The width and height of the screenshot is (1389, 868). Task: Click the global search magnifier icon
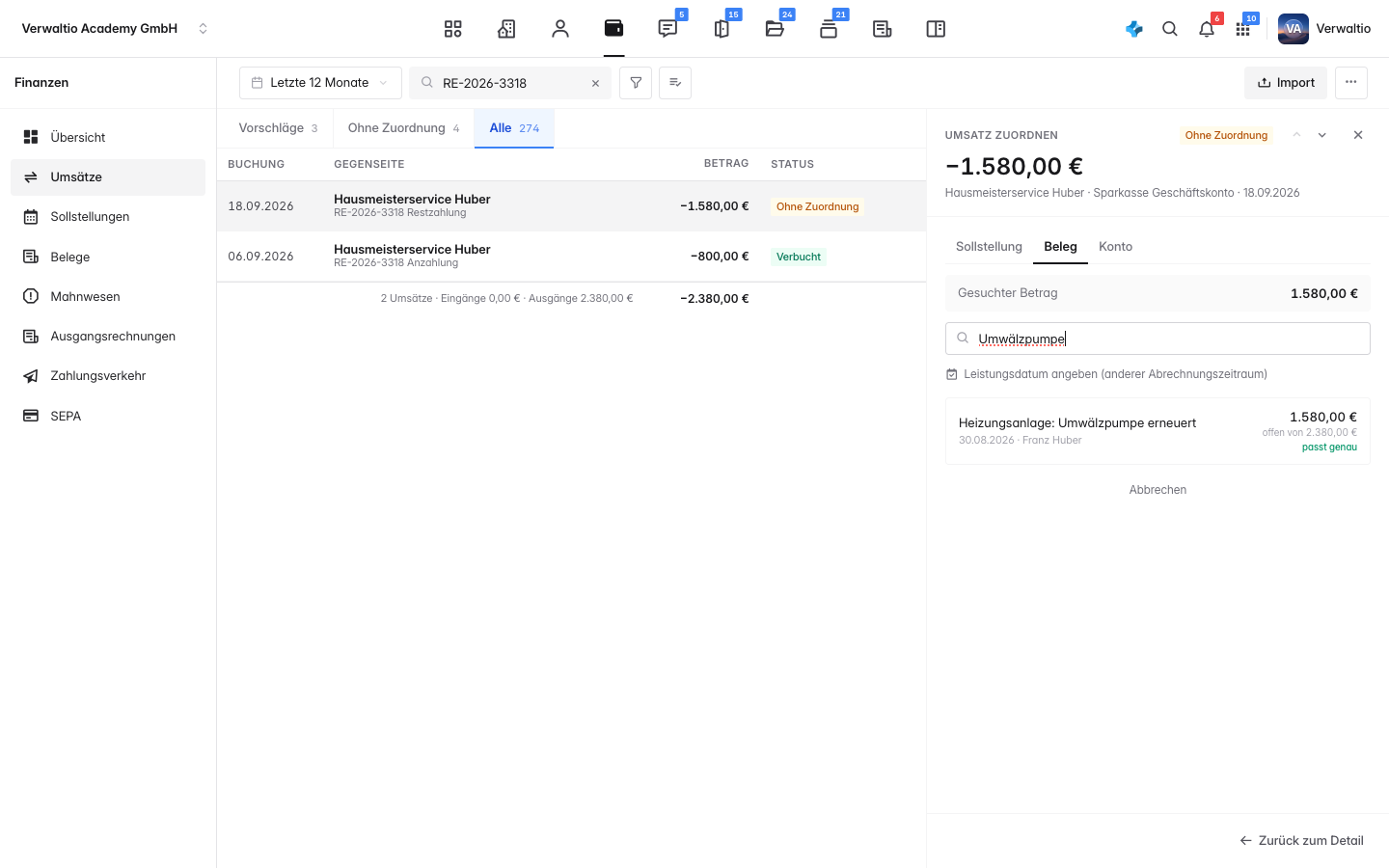click(1170, 29)
